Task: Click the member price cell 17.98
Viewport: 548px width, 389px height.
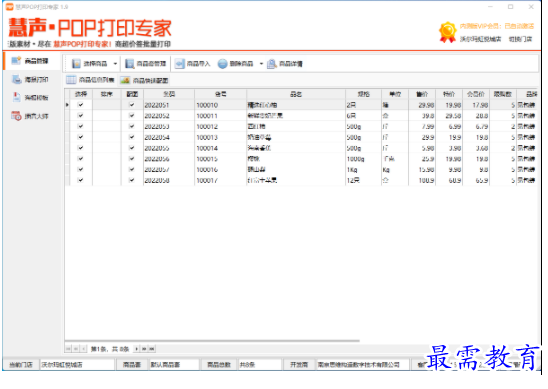Action: 476,105
